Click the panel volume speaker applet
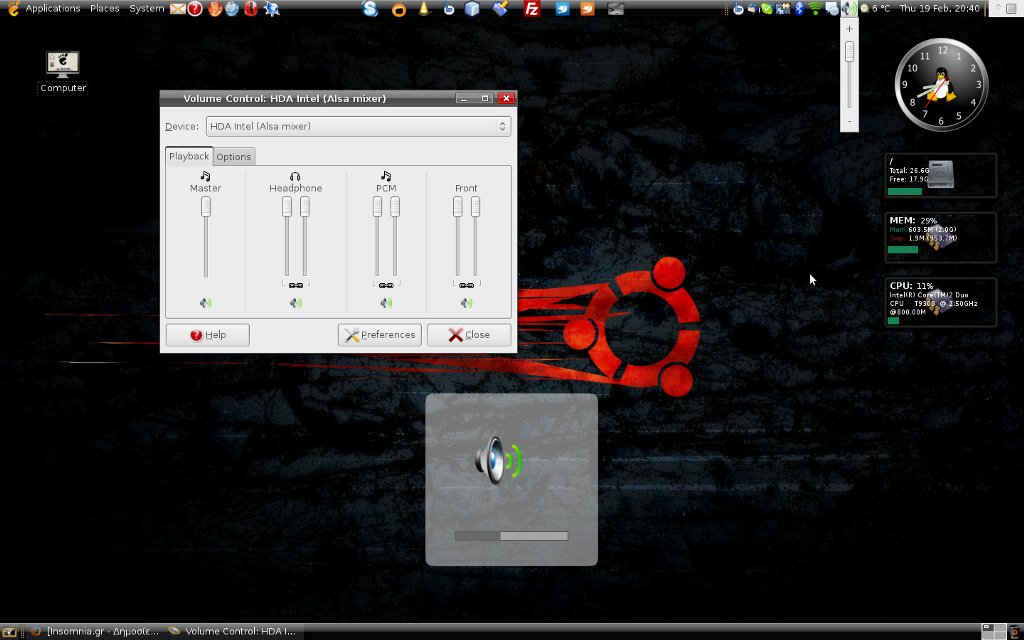The image size is (1024, 640). pyautogui.click(x=849, y=8)
